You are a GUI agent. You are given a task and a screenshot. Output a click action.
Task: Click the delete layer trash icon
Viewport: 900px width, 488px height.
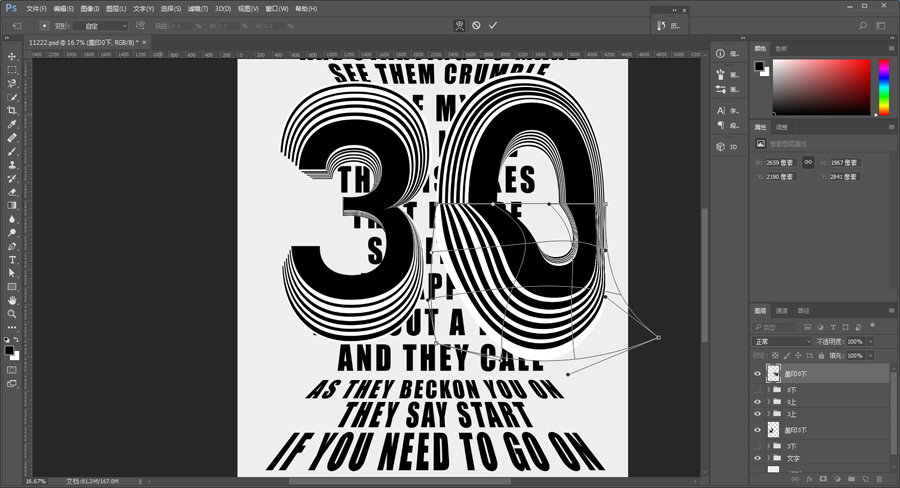pyautogui.click(x=879, y=479)
